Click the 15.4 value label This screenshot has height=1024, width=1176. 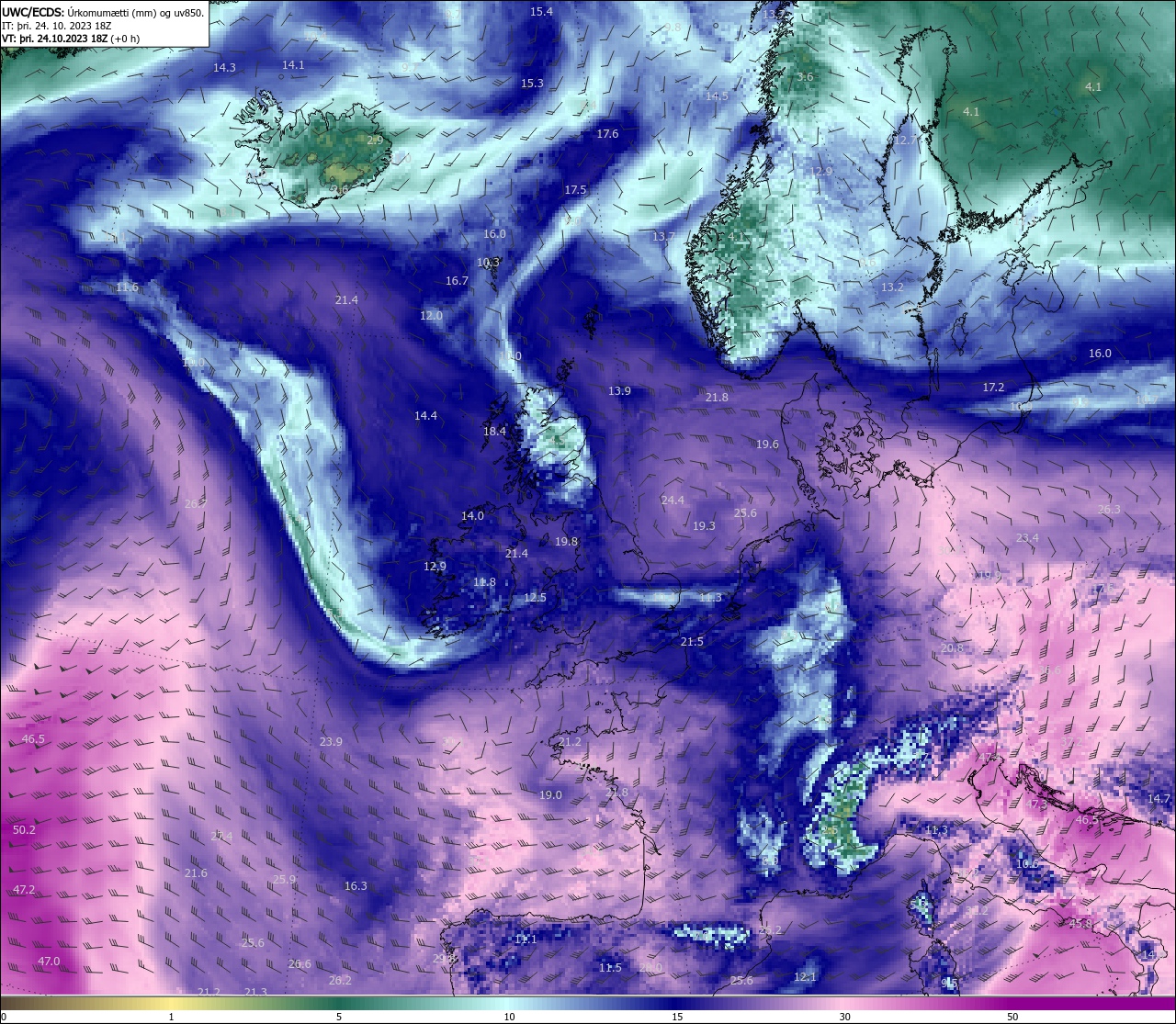click(x=542, y=12)
